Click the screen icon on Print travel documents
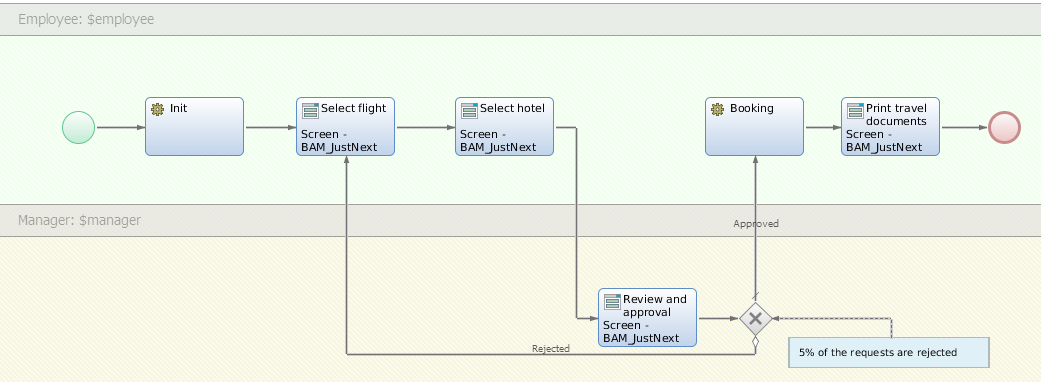 coord(856,111)
